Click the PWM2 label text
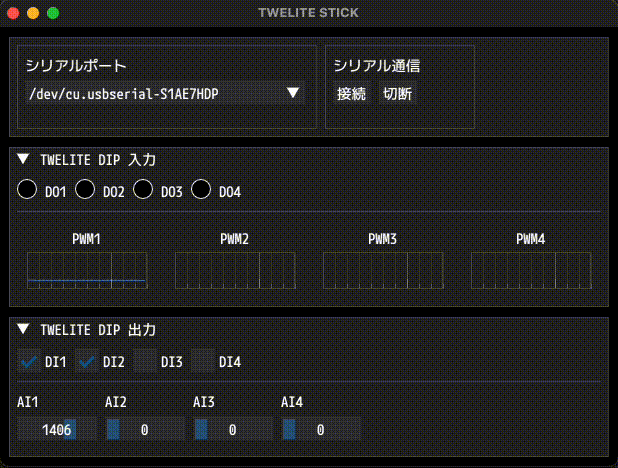 tap(235, 239)
